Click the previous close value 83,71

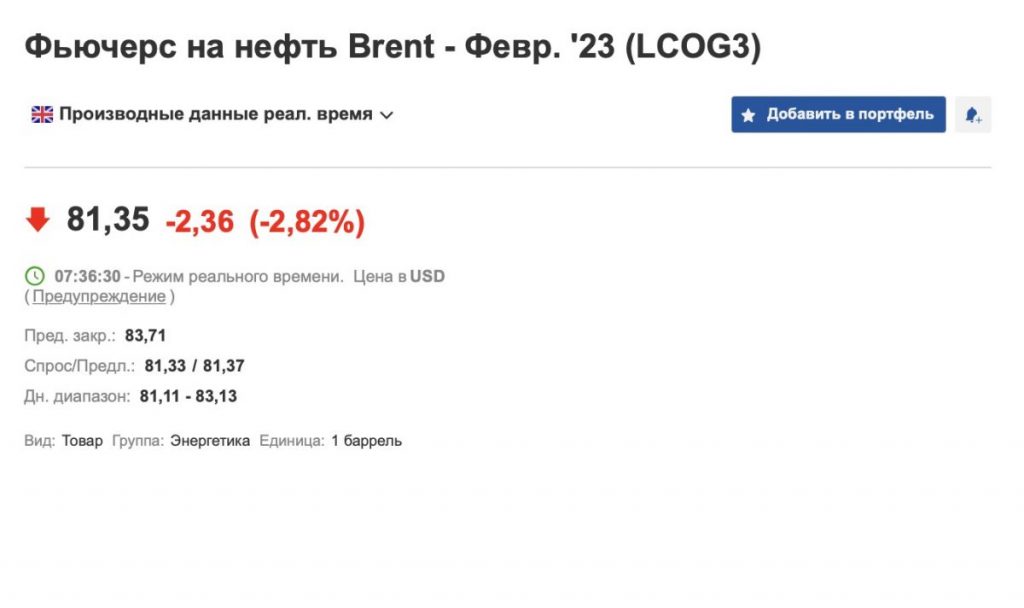click(x=145, y=336)
